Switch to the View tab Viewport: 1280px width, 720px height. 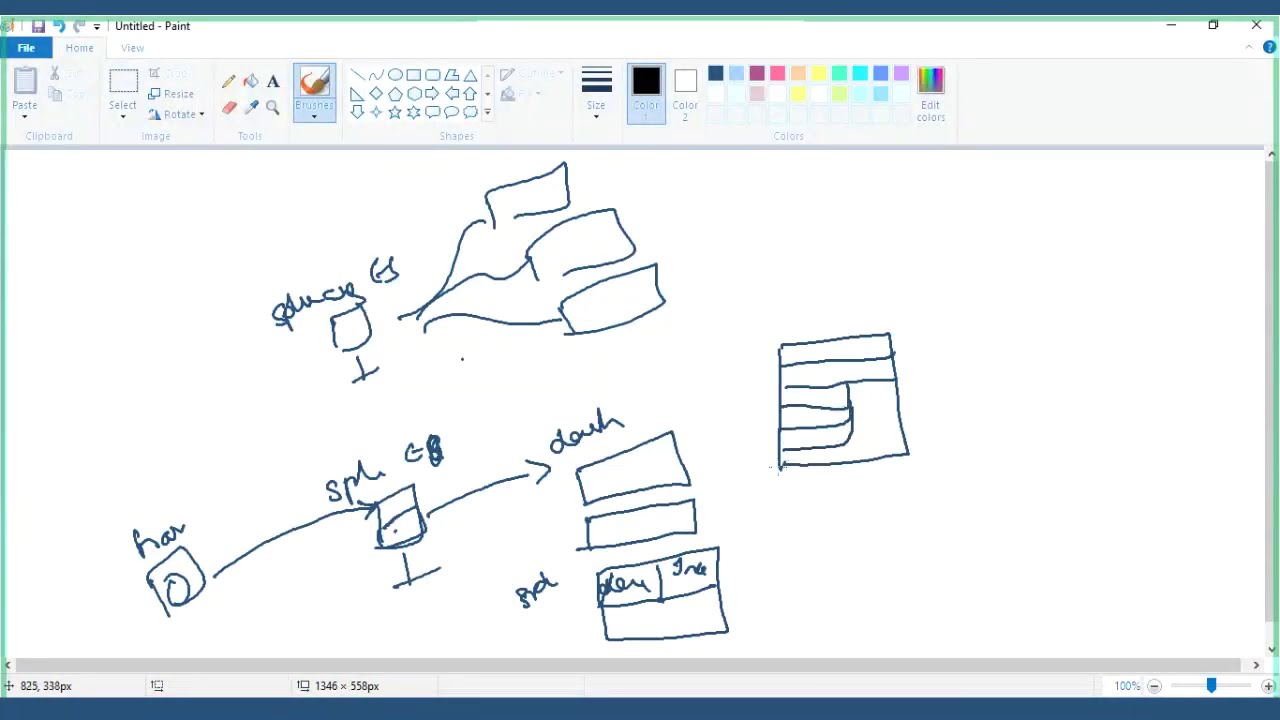132,48
